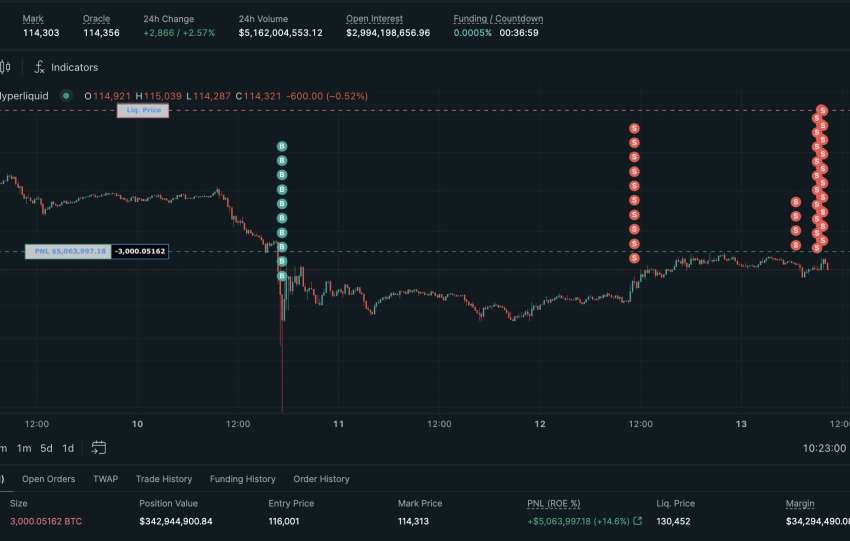Switch to the Open Orders tab

click(x=48, y=479)
